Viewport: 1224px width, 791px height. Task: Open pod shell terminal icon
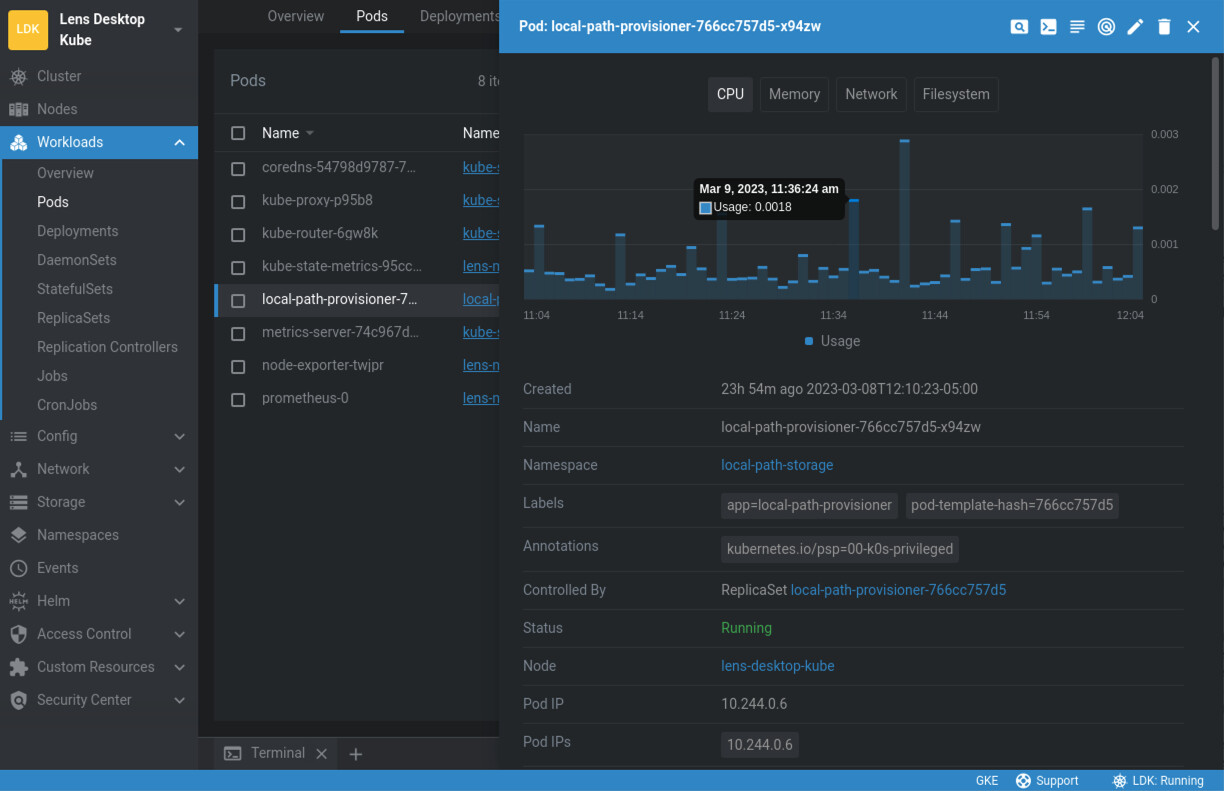coord(1048,27)
